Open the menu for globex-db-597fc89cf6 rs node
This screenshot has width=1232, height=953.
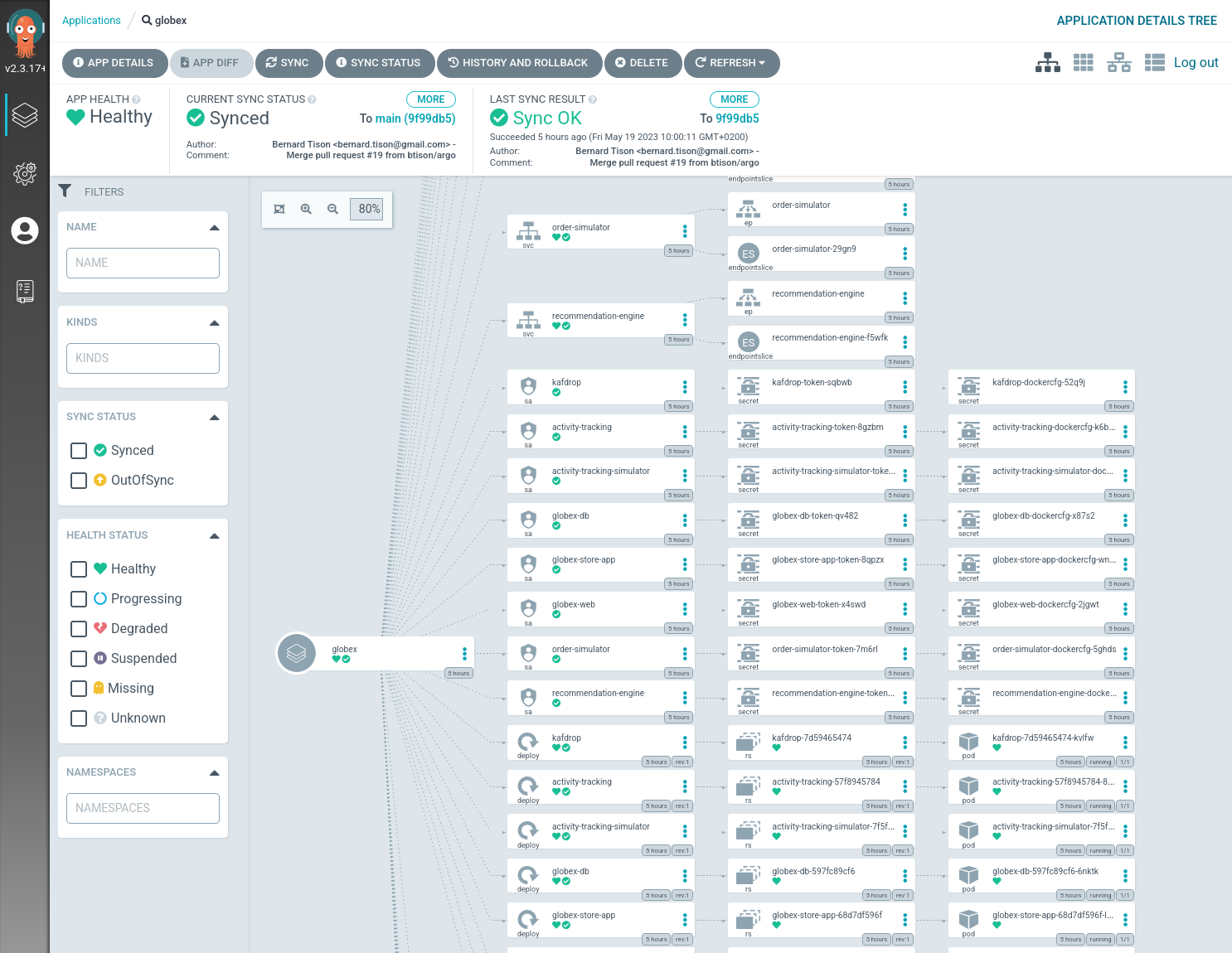[x=905, y=876]
